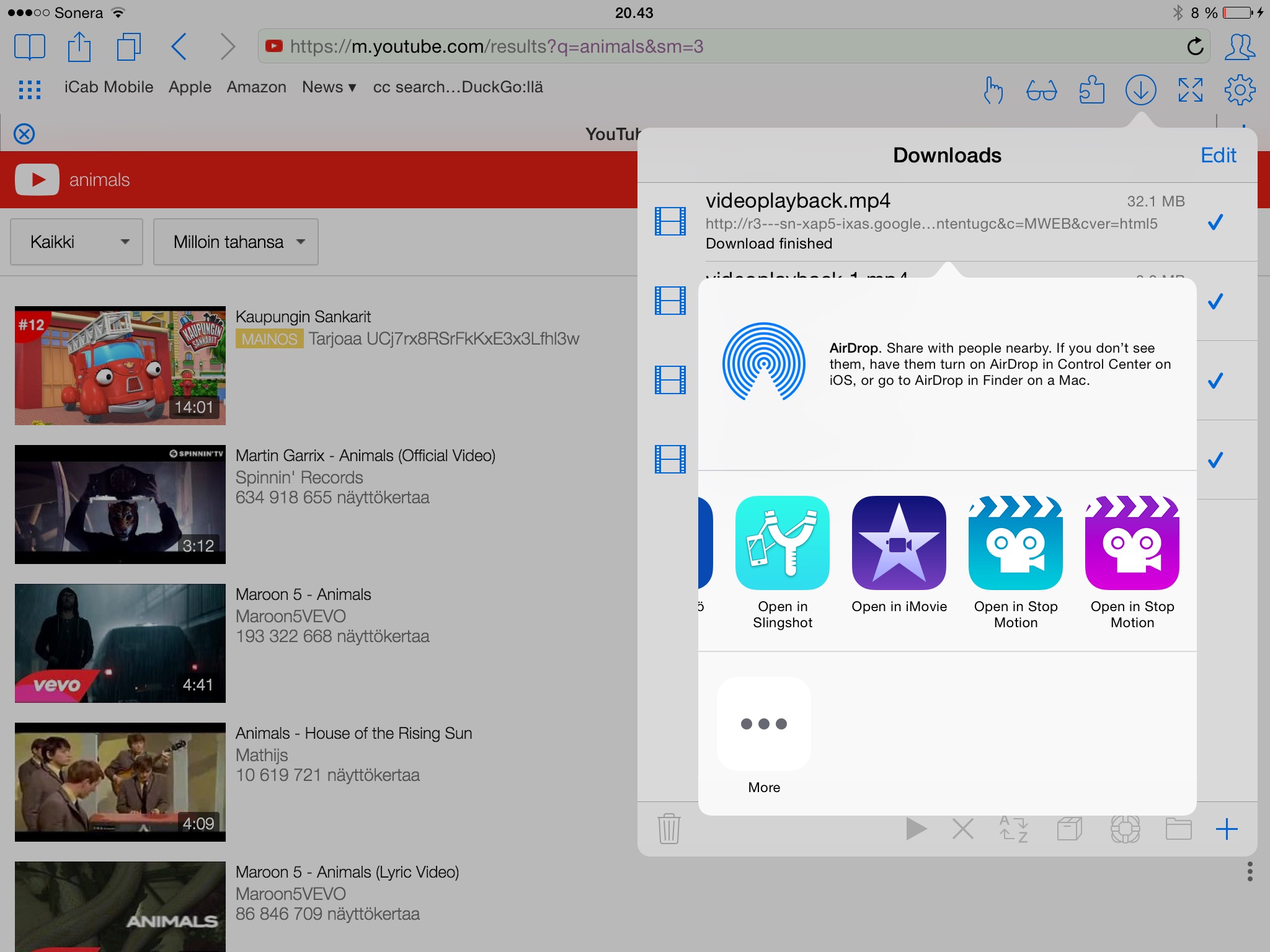Open the tabs overview icon

pos(128,47)
